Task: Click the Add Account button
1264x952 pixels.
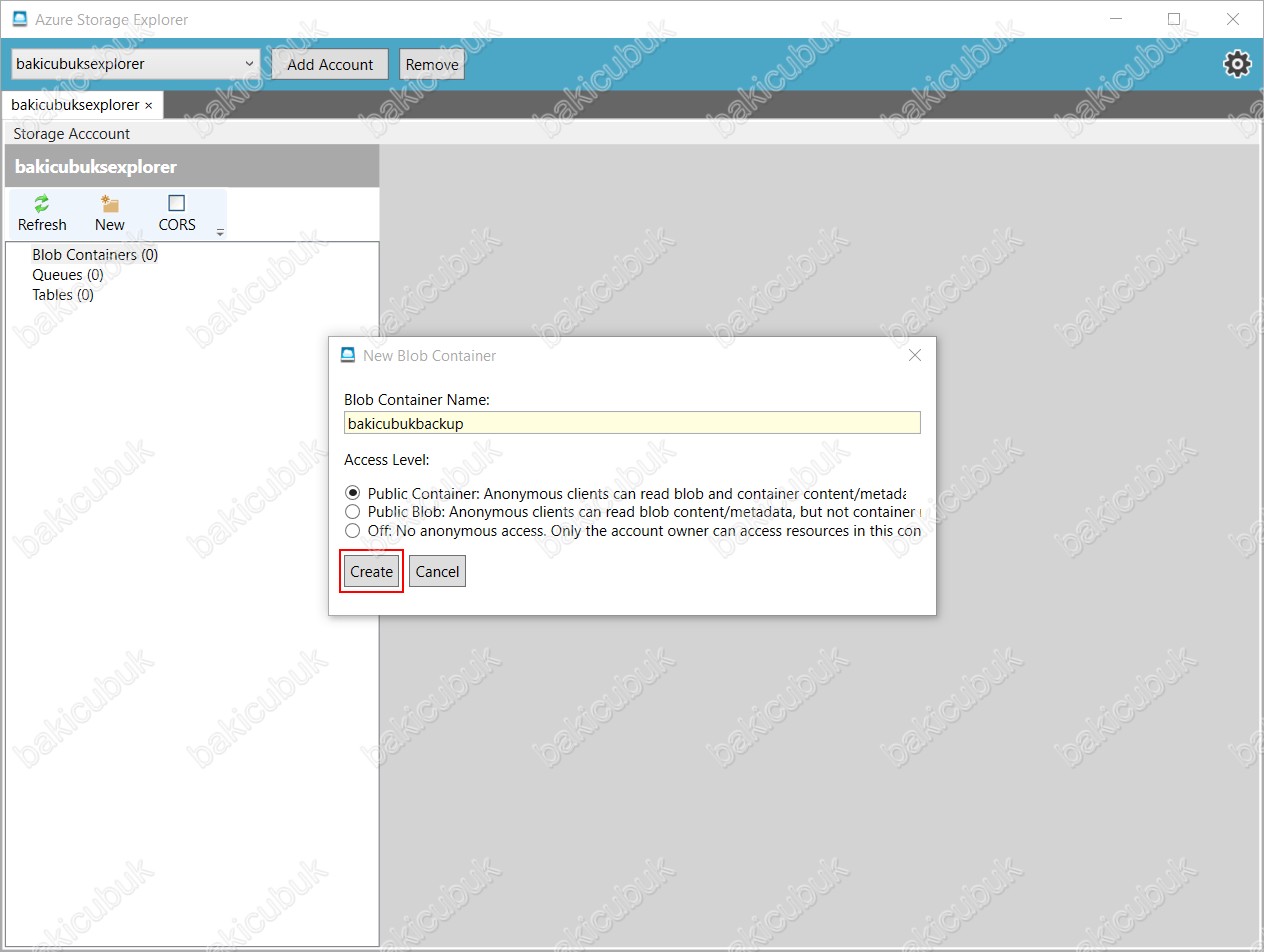Action: click(330, 64)
